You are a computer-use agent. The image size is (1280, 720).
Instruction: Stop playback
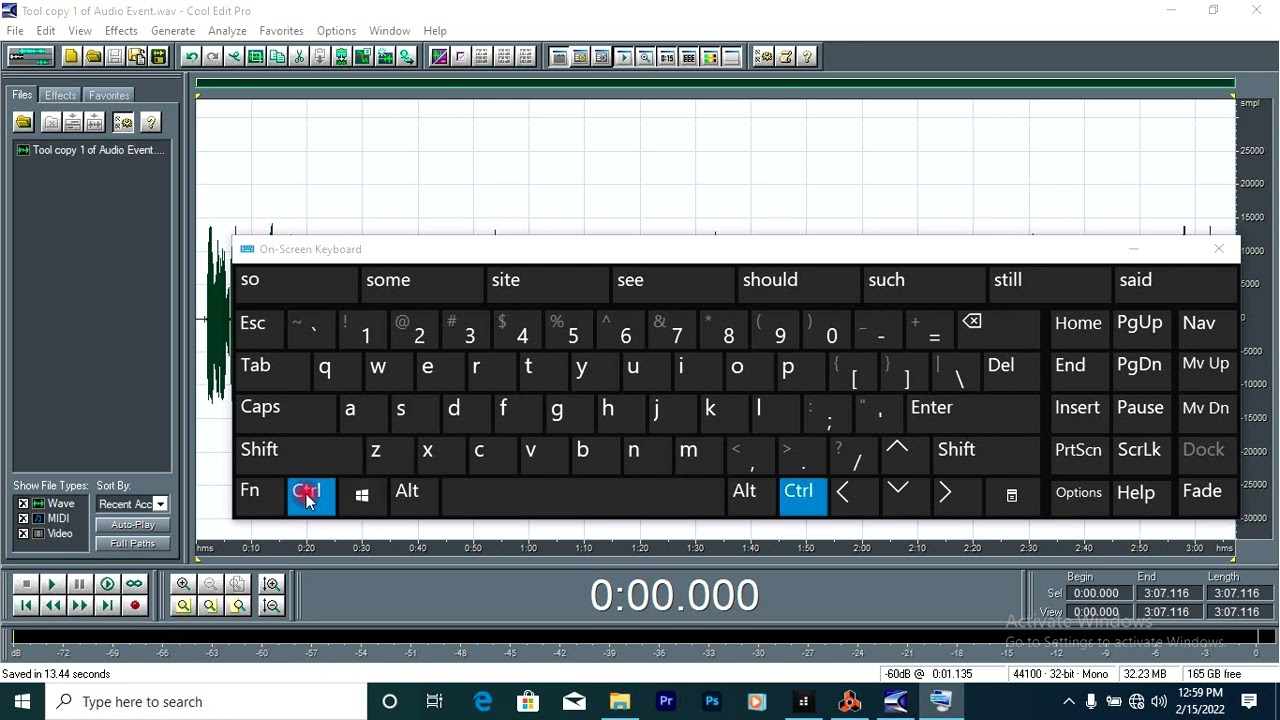25,584
